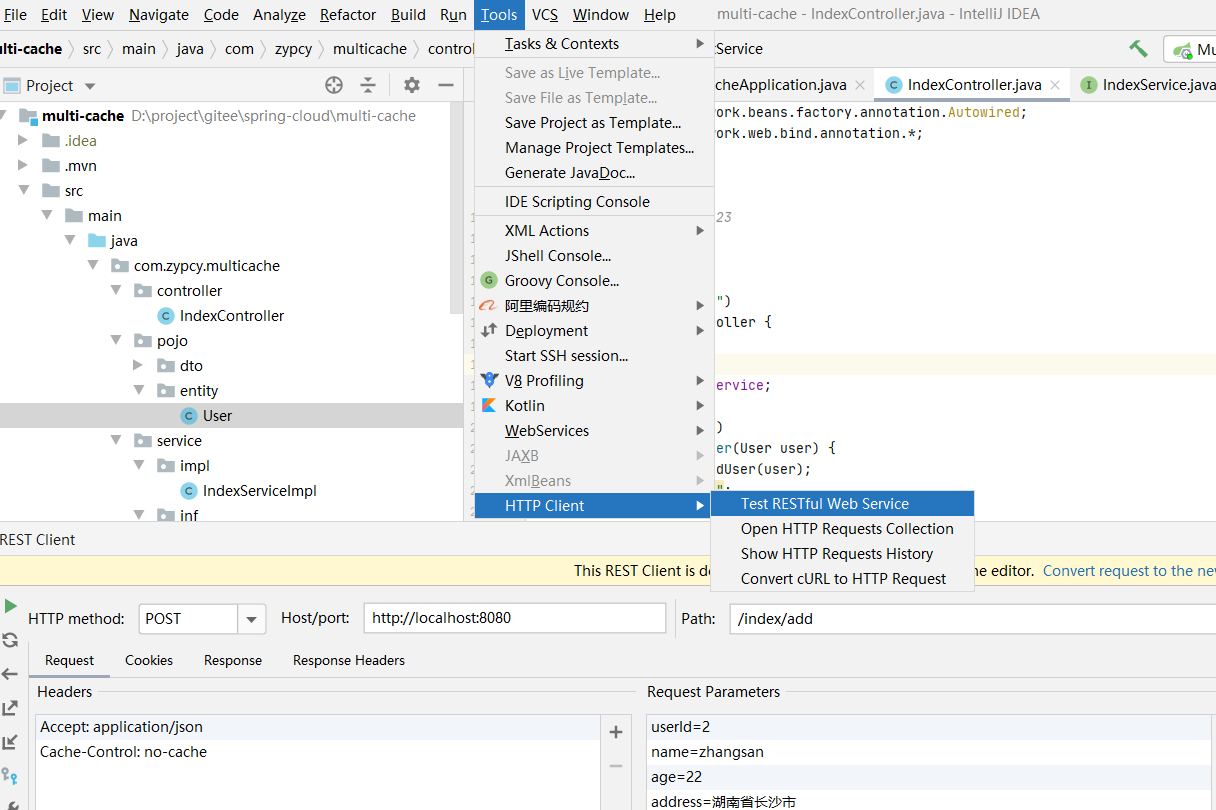Viewport: 1216px width, 810px height.
Task: Select the name=zhangsan parameter row
Action: click(x=930, y=752)
